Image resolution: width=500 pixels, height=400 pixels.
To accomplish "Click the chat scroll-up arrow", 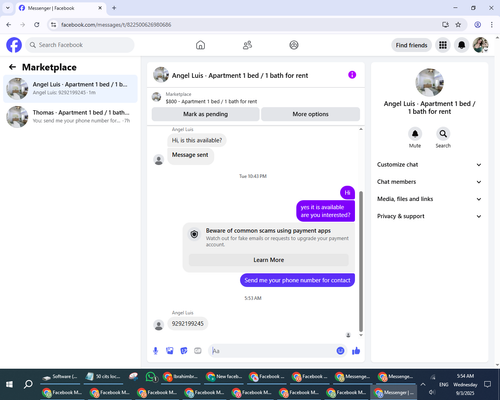I will coord(361,129).
